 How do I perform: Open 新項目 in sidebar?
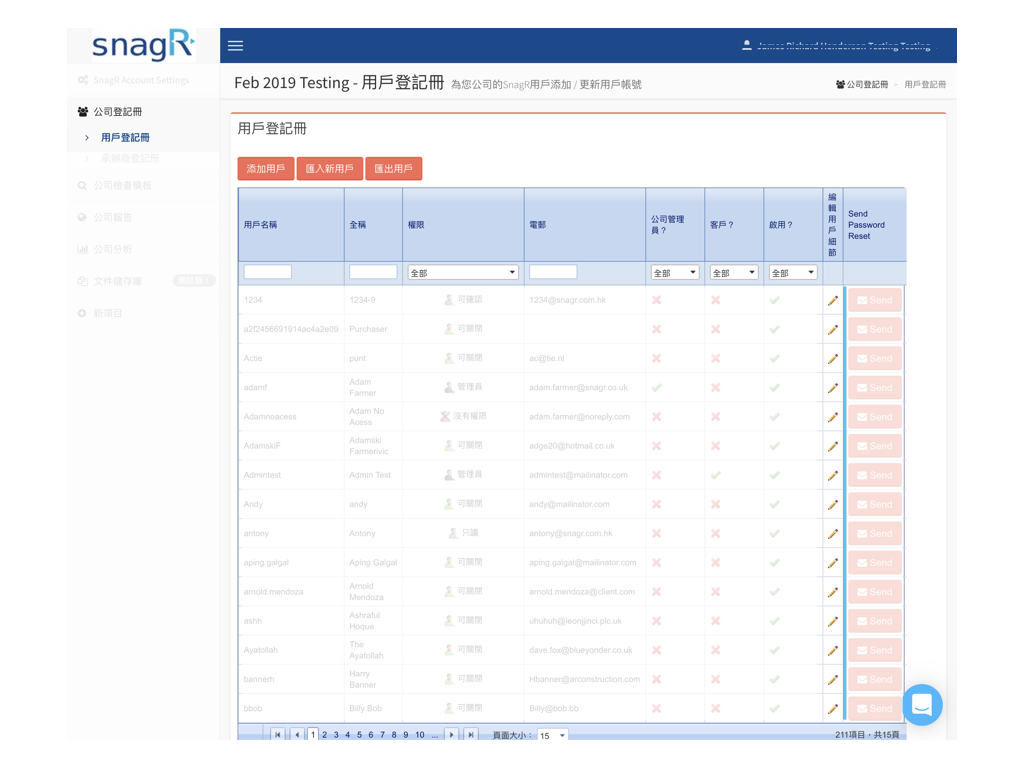pos(108,313)
